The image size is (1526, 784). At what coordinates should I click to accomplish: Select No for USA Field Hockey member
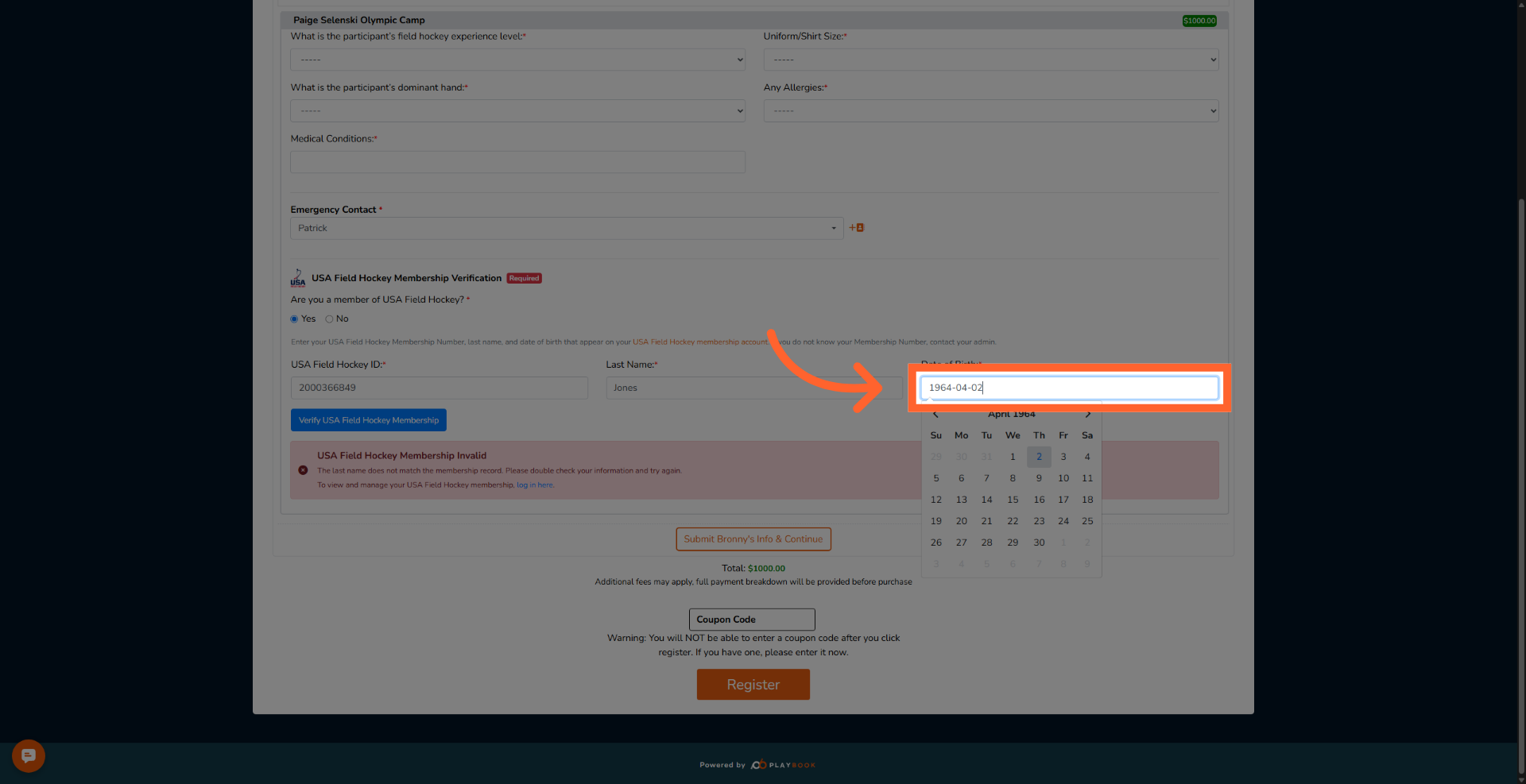(329, 319)
